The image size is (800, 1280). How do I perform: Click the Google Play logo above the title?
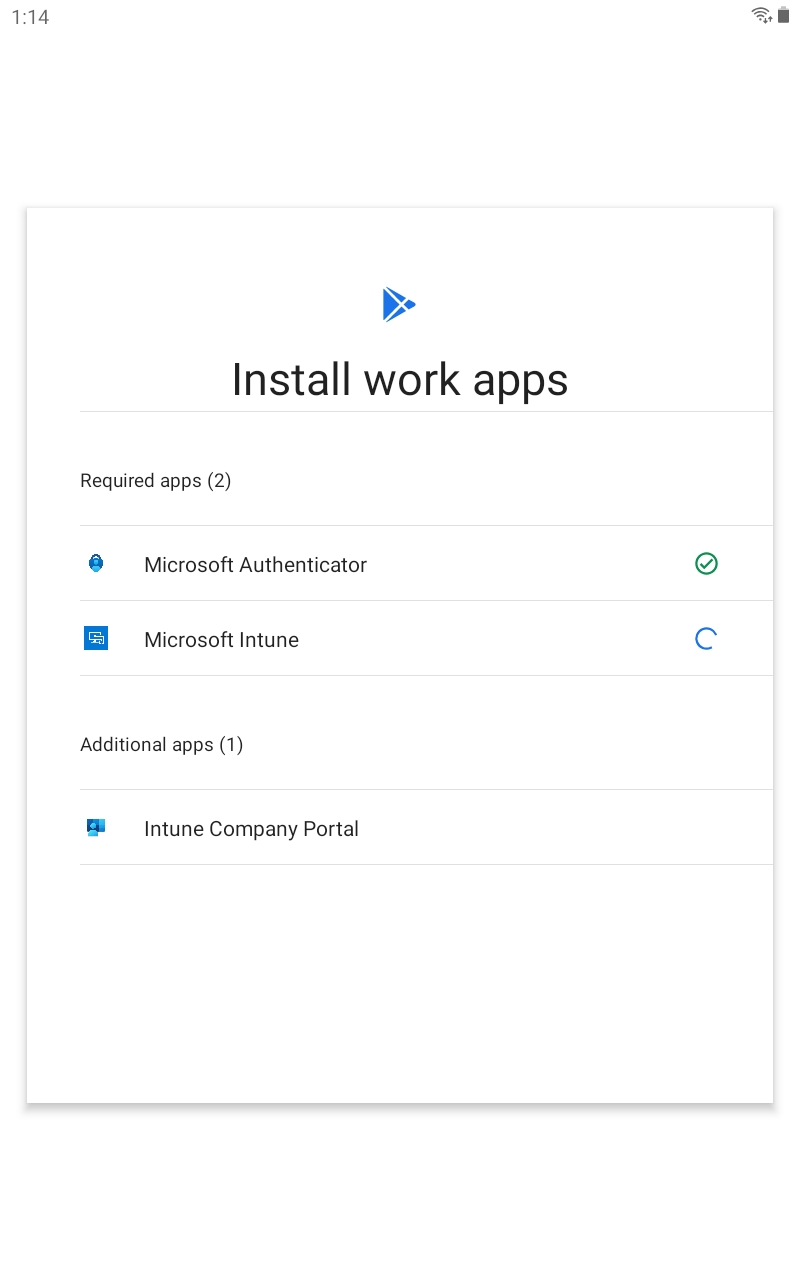pos(398,304)
